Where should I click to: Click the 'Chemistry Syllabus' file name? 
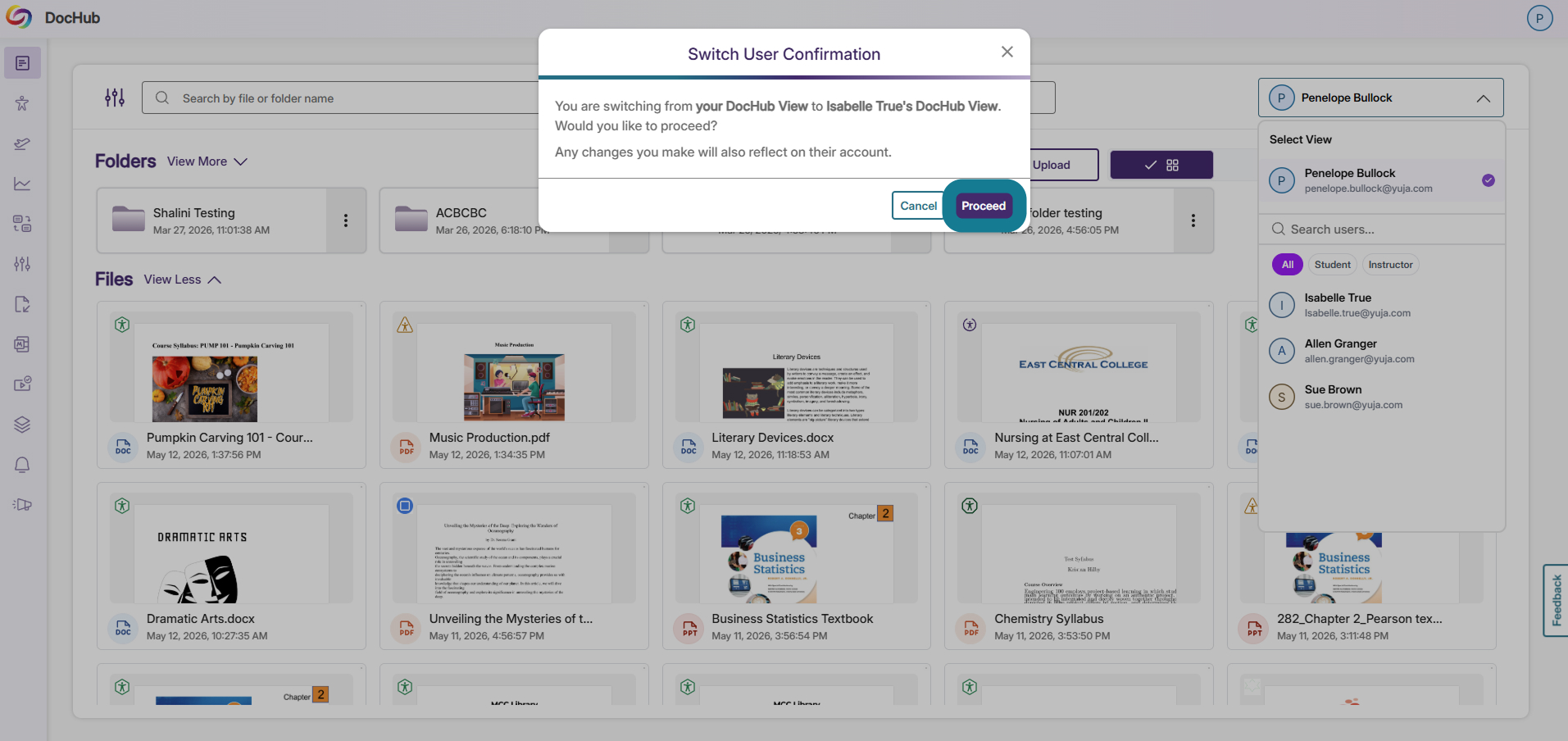tap(1048, 619)
